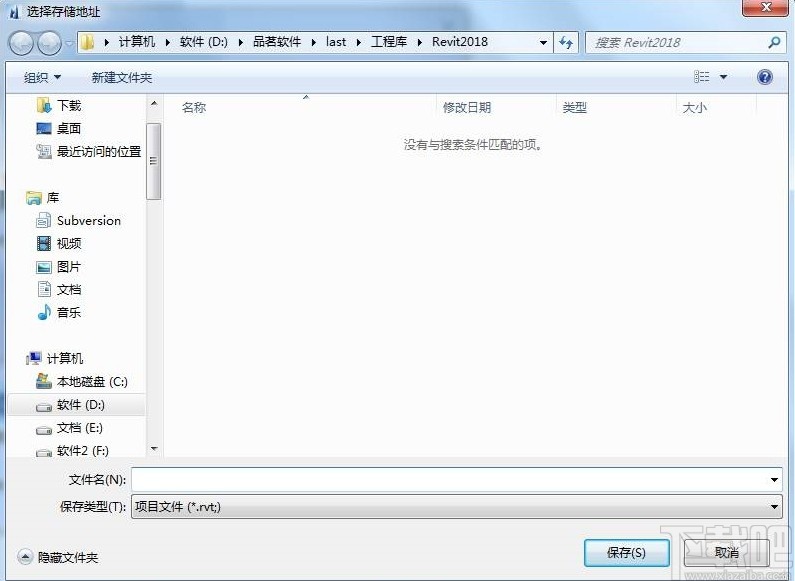Image resolution: width=795 pixels, height=581 pixels.
Task: Click the 桌面 desktop icon
Action: pyautogui.click(x=44, y=128)
